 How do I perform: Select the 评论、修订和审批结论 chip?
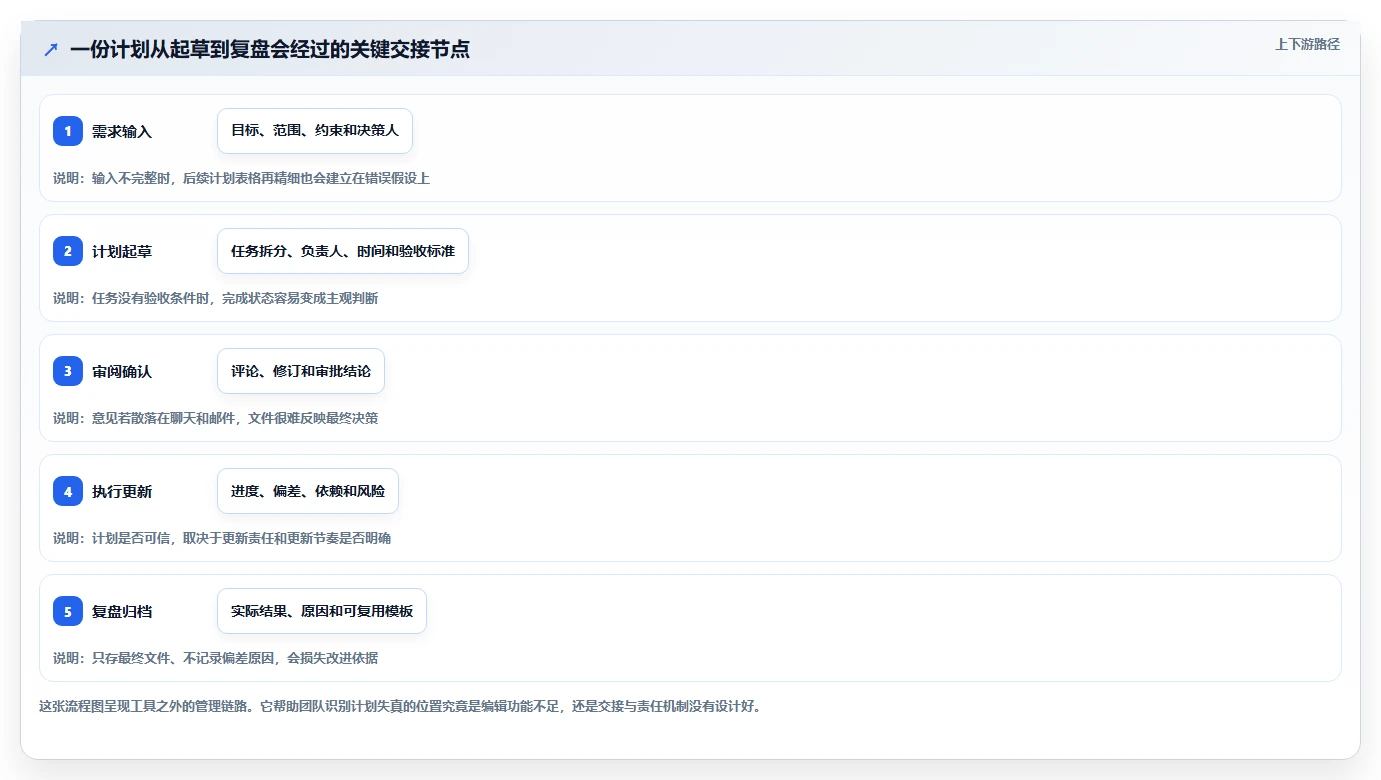[301, 371]
